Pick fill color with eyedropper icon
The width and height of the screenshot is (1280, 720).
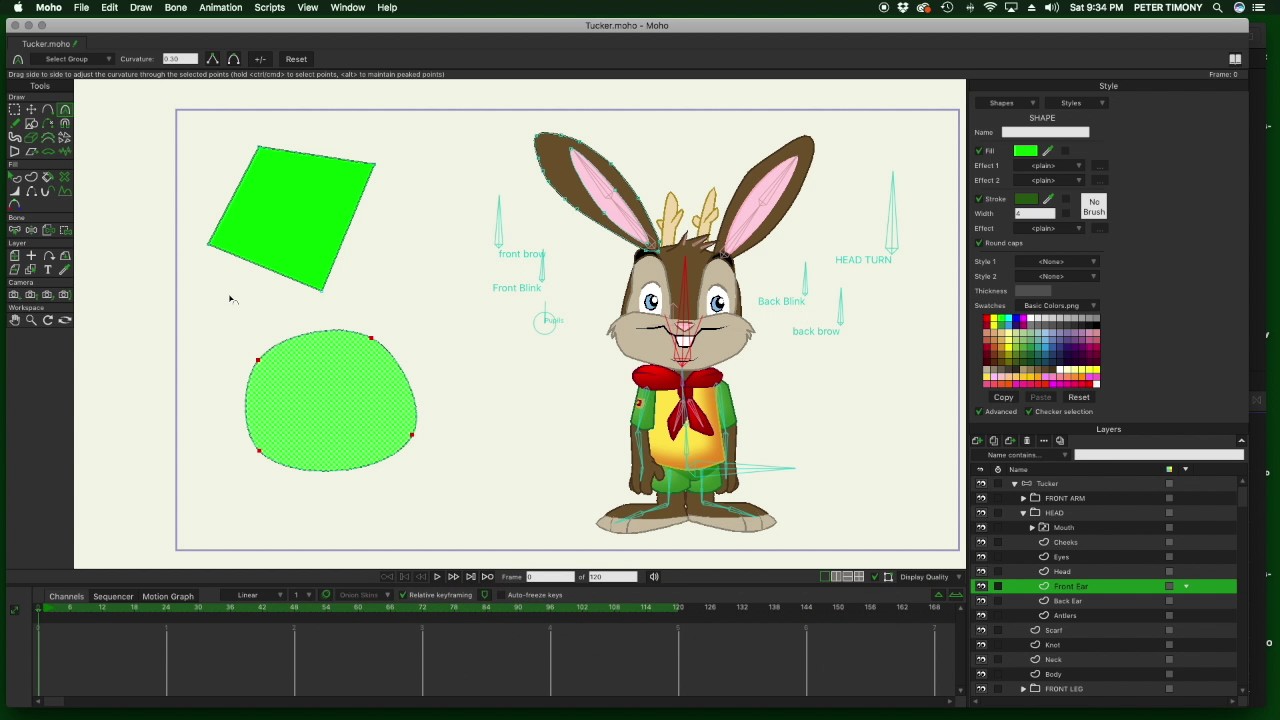coord(1048,151)
